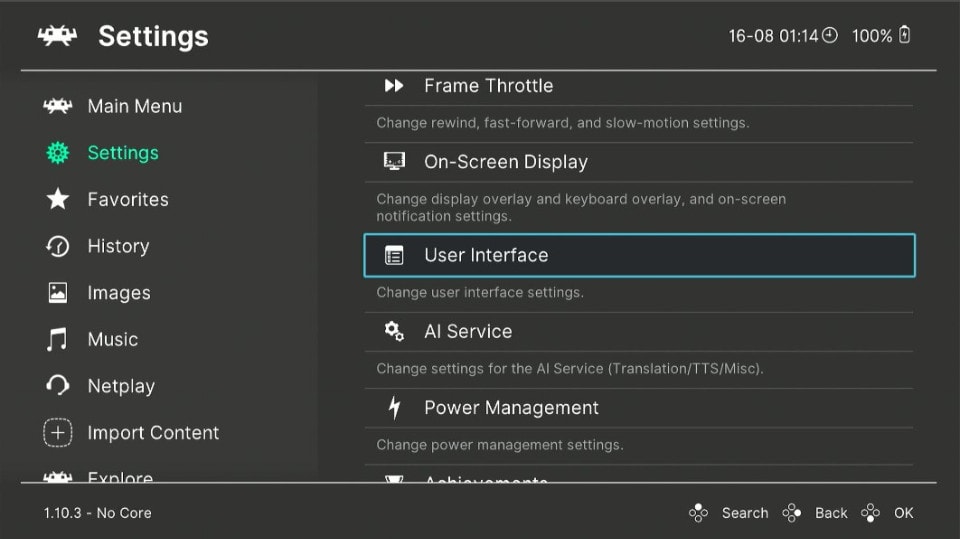Open the Netplay sidebar entry

click(x=121, y=386)
